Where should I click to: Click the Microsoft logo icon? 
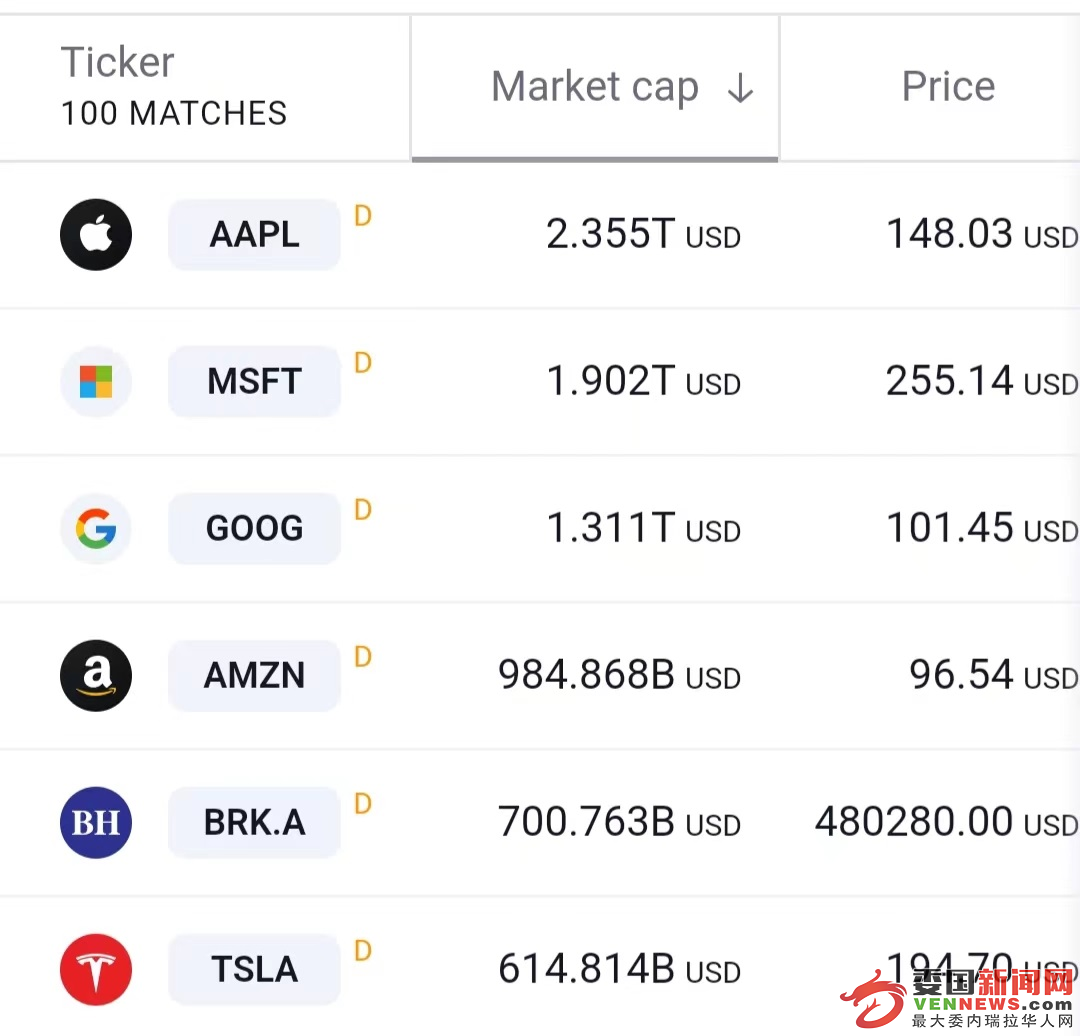[96, 382]
